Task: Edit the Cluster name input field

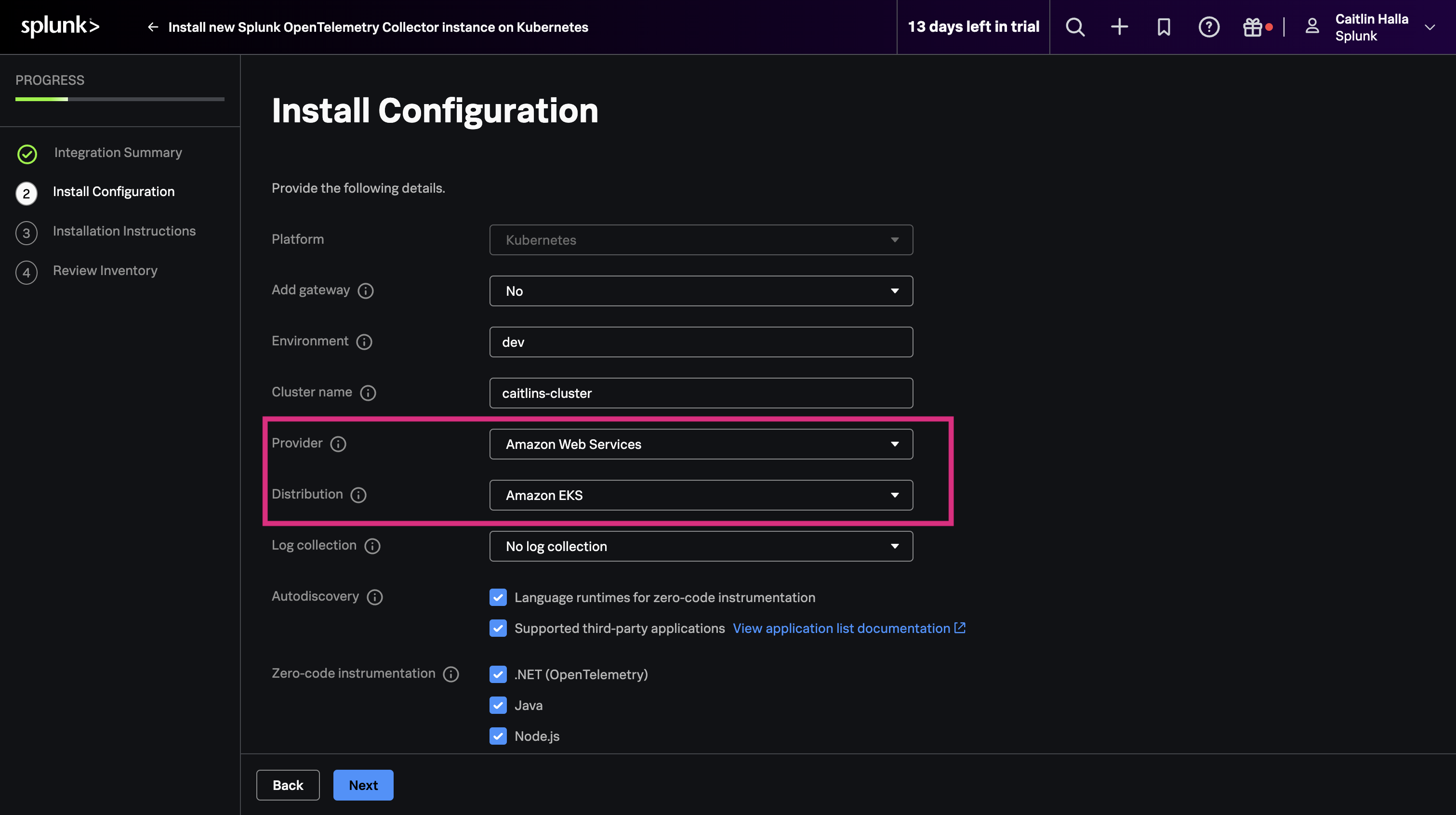Action: pos(701,393)
